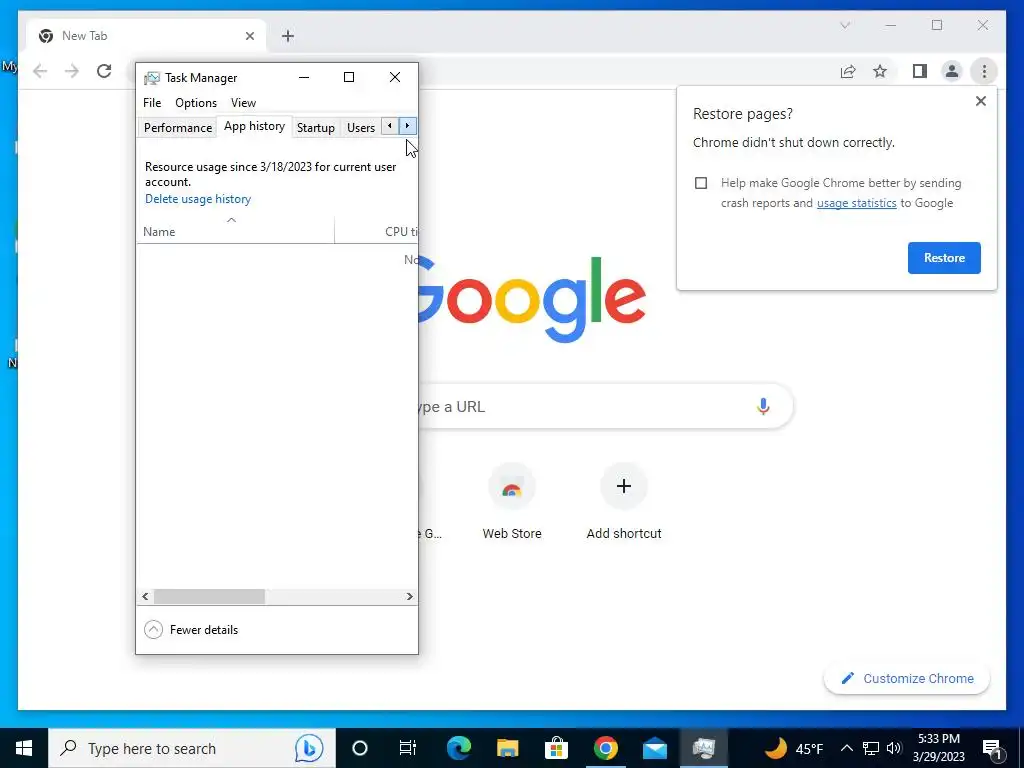Click the taskbar search box
This screenshot has width=1024, height=768.
tap(192, 748)
